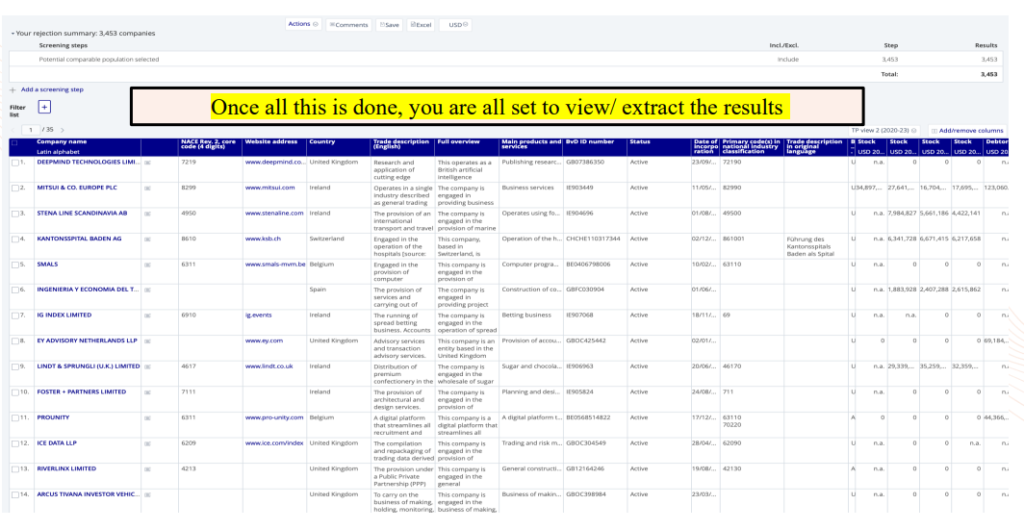The height and width of the screenshot is (530, 1024).
Task: Click the icon beside DEEPMIND TECHNOLOGIES row
Action: 148,161
